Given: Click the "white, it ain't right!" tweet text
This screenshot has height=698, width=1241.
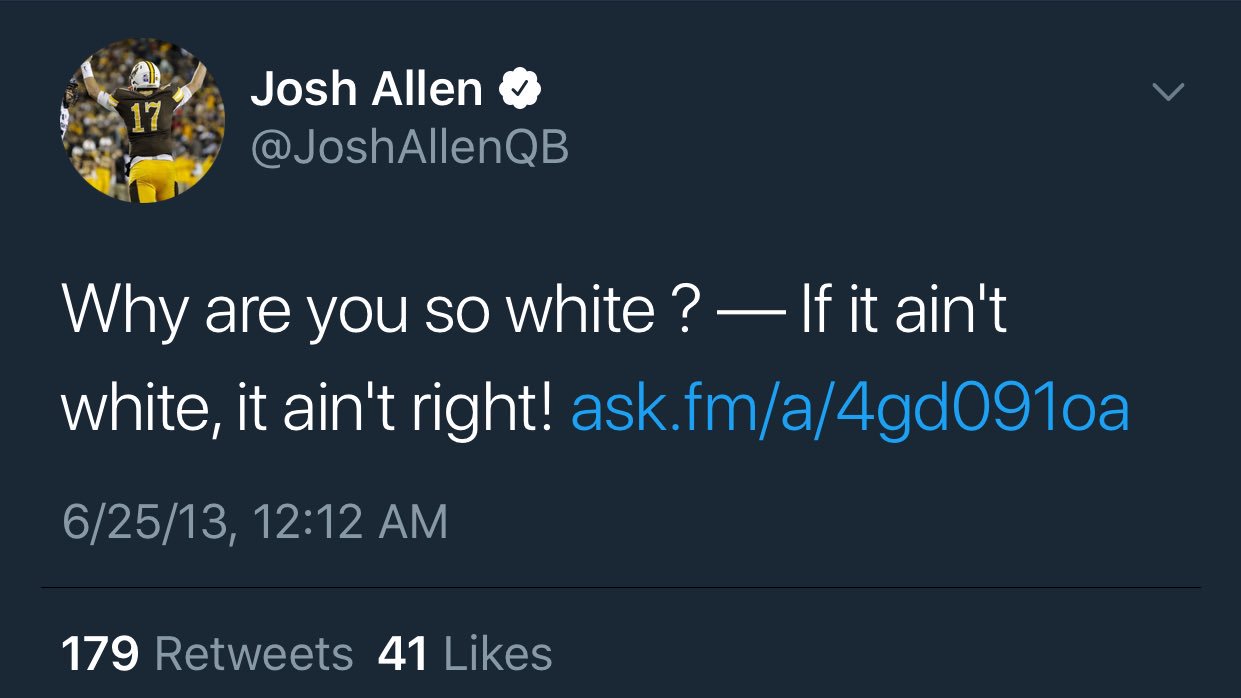Looking at the screenshot, I should tap(306, 411).
